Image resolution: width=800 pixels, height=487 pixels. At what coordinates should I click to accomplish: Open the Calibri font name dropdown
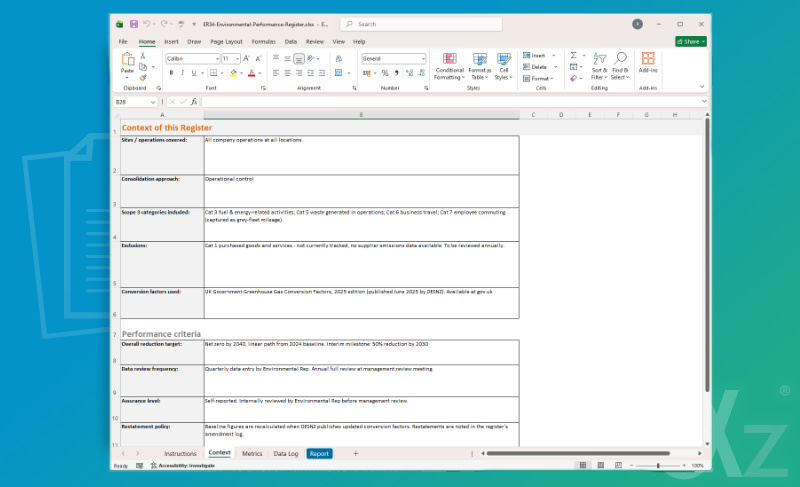(217, 59)
